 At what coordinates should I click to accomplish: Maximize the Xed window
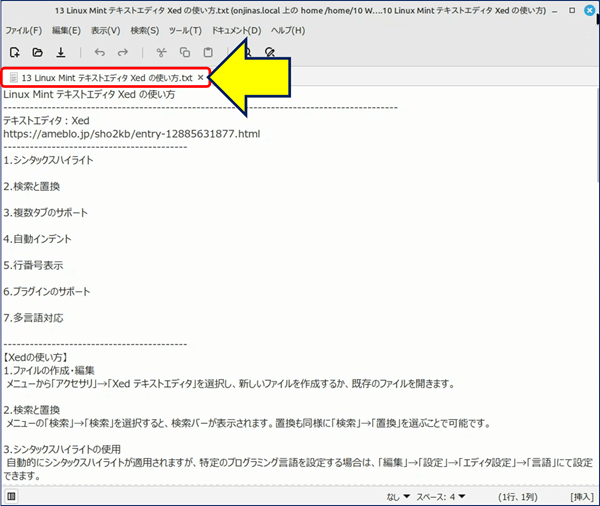point(572,11)
